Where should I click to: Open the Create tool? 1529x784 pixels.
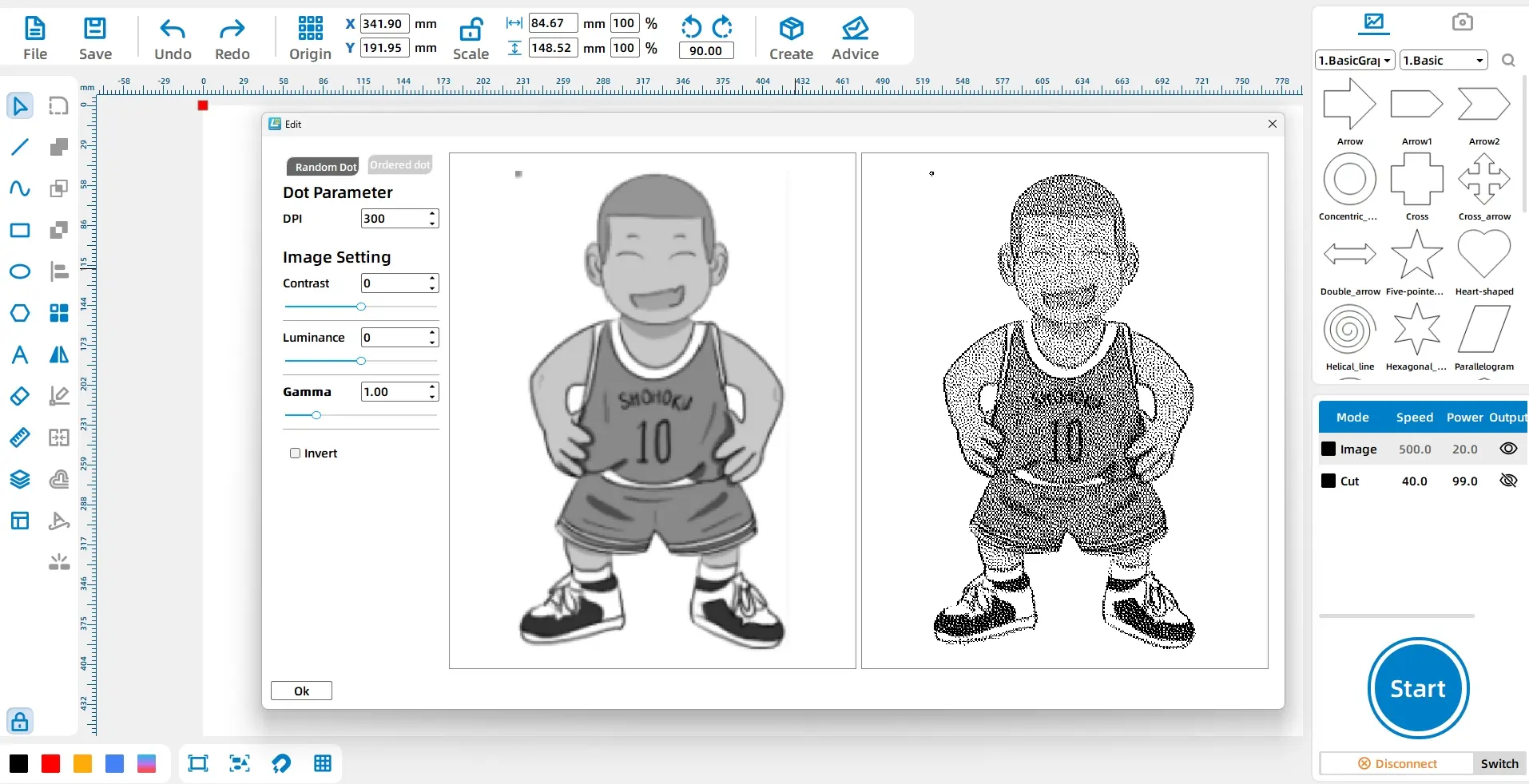tap(791, 38)
